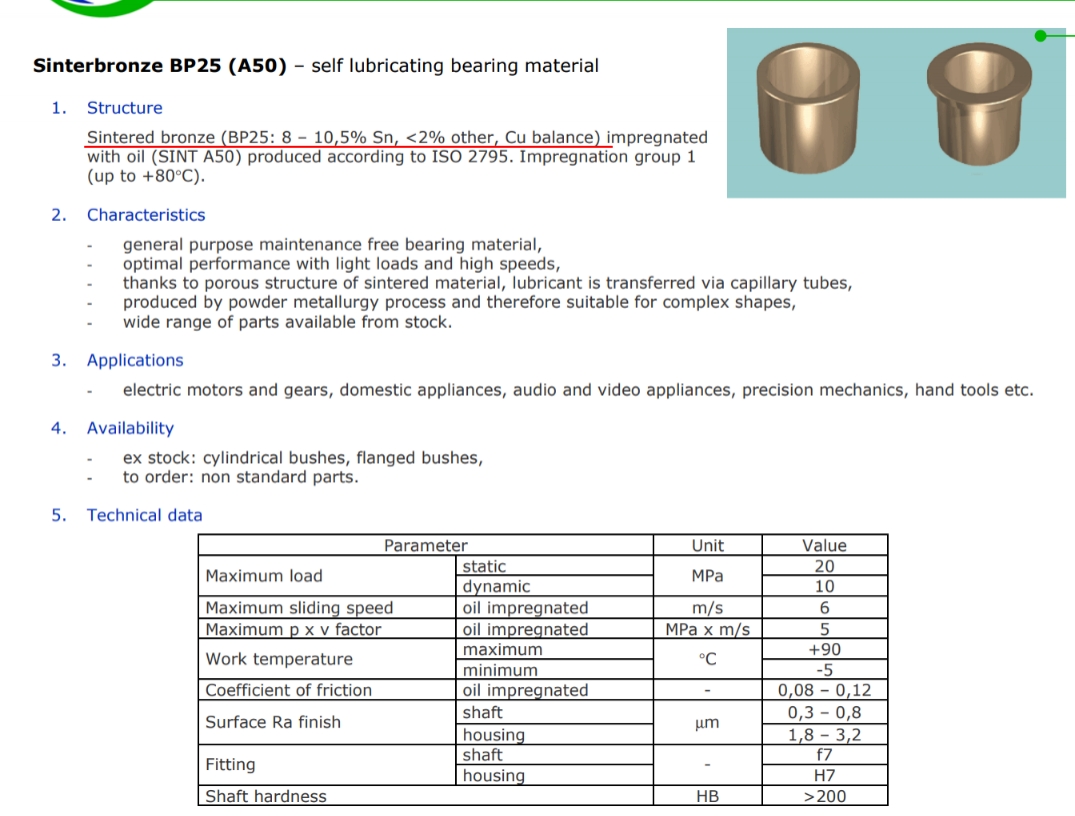Click the °C unit cell
Image resolution: width=1075 pixels, height=816 pixels.
coord(708,659)
